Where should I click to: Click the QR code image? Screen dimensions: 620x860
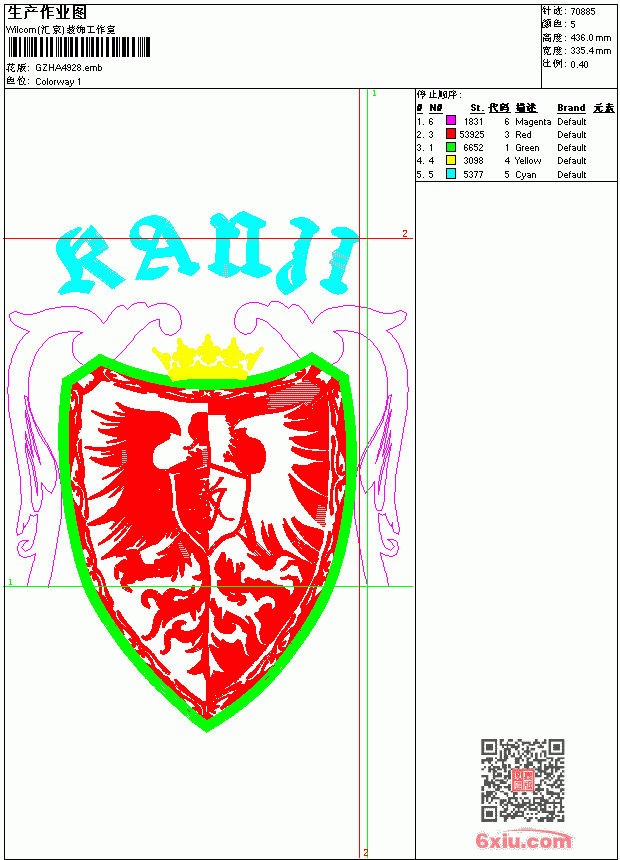[523, 779]
